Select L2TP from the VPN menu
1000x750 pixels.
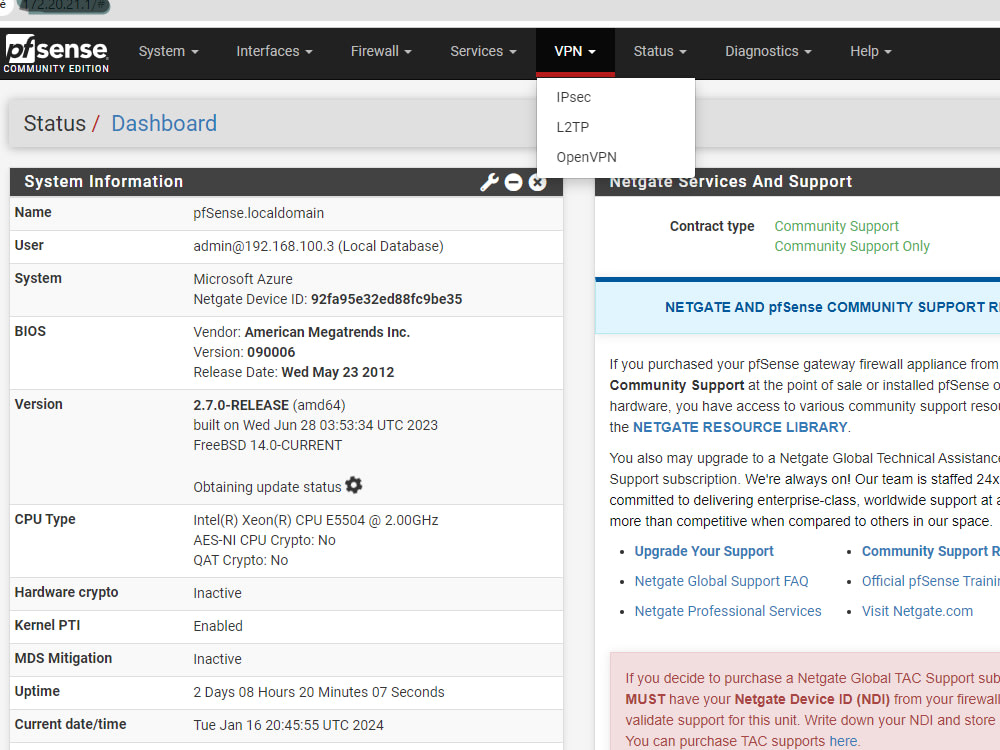point(572,127)
